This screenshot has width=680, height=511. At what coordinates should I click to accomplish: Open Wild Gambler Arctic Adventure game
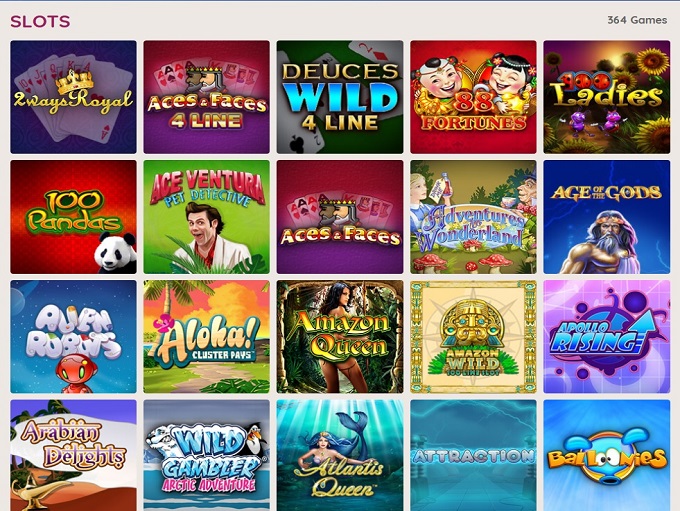click(206, 455)
